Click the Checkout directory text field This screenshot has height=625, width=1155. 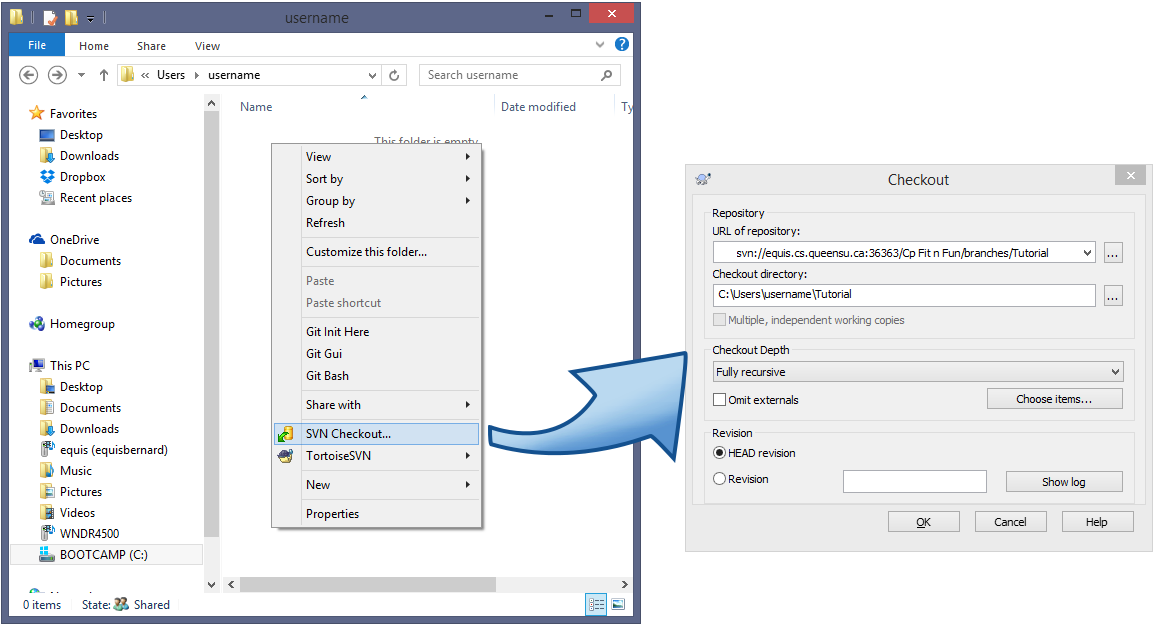tap(904, 295)
